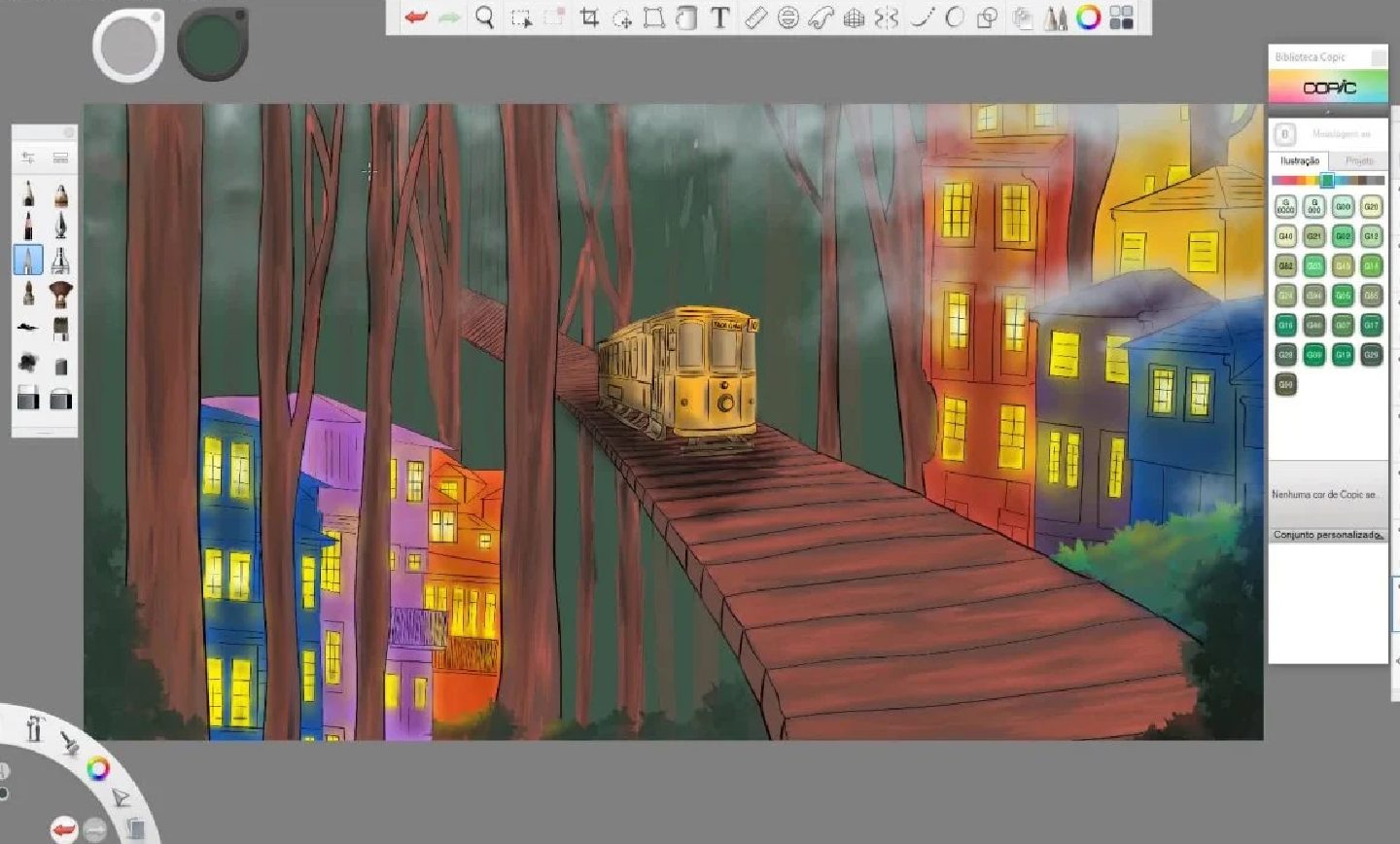Select the Ballpoint Pen brush
Image resolution: width=1400 pixels, height=844 pixels.
pyautogui.click(x=60, y=227)
